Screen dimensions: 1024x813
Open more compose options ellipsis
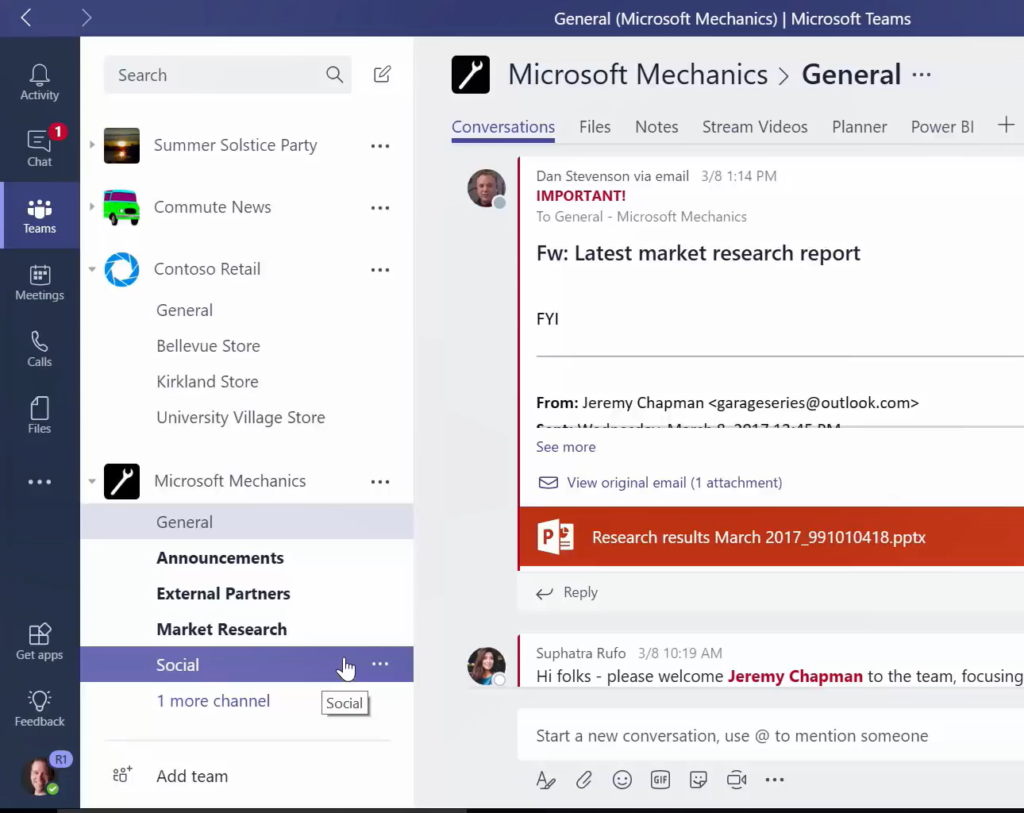coord(775,780)
